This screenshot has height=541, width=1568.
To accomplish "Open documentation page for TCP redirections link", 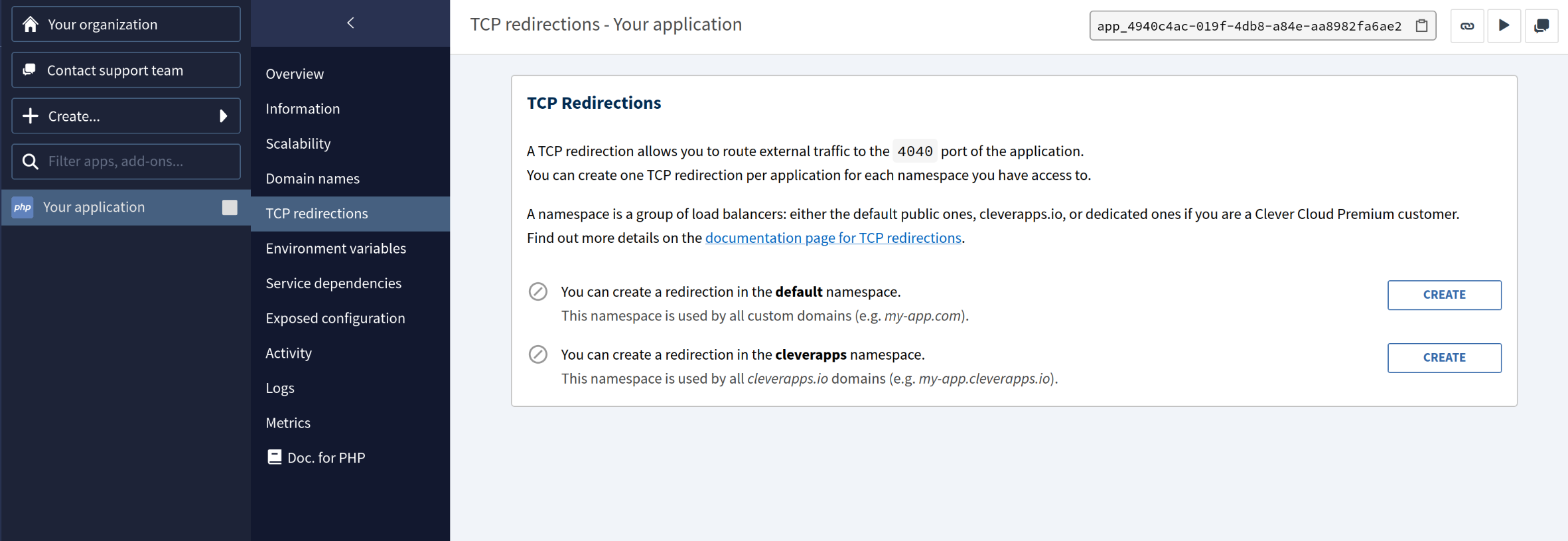I will coord(833,238).
